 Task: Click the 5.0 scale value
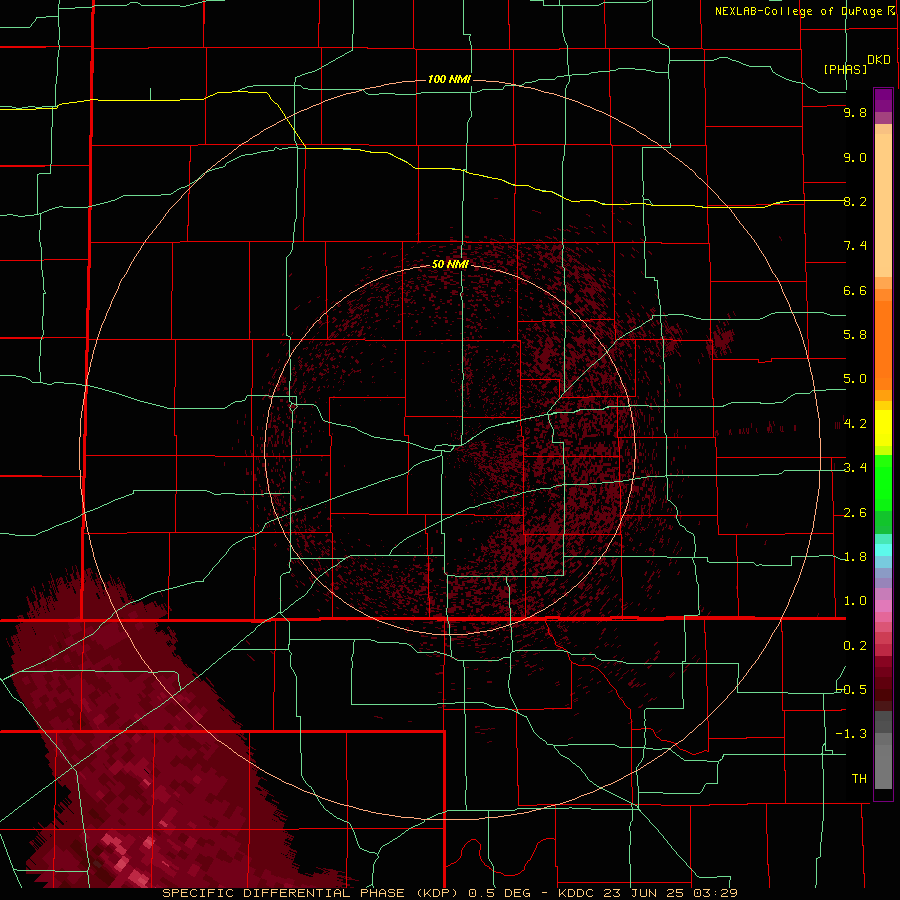855,379
